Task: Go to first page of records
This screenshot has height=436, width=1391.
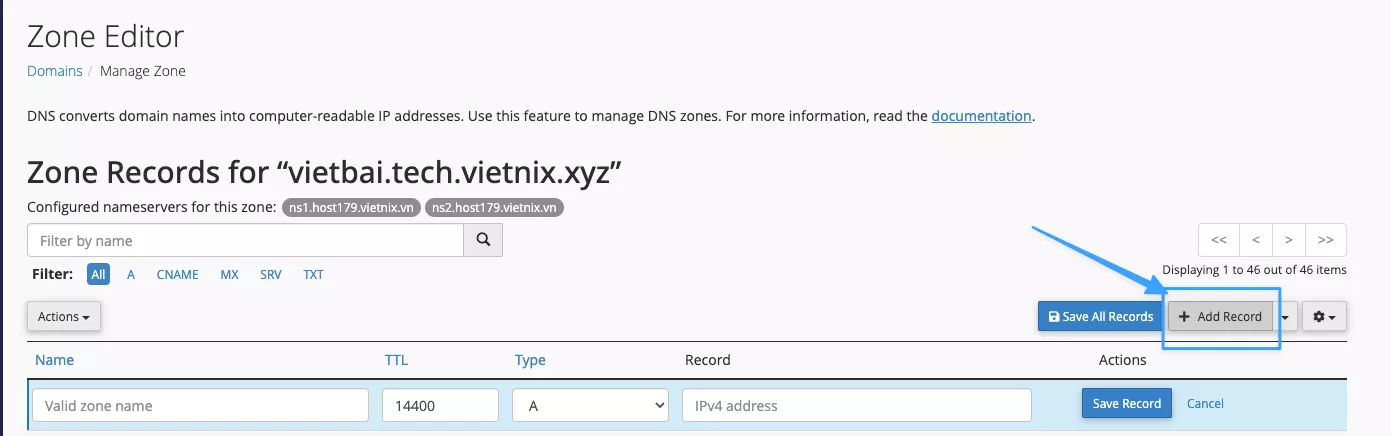Action: coord(1218,240)
